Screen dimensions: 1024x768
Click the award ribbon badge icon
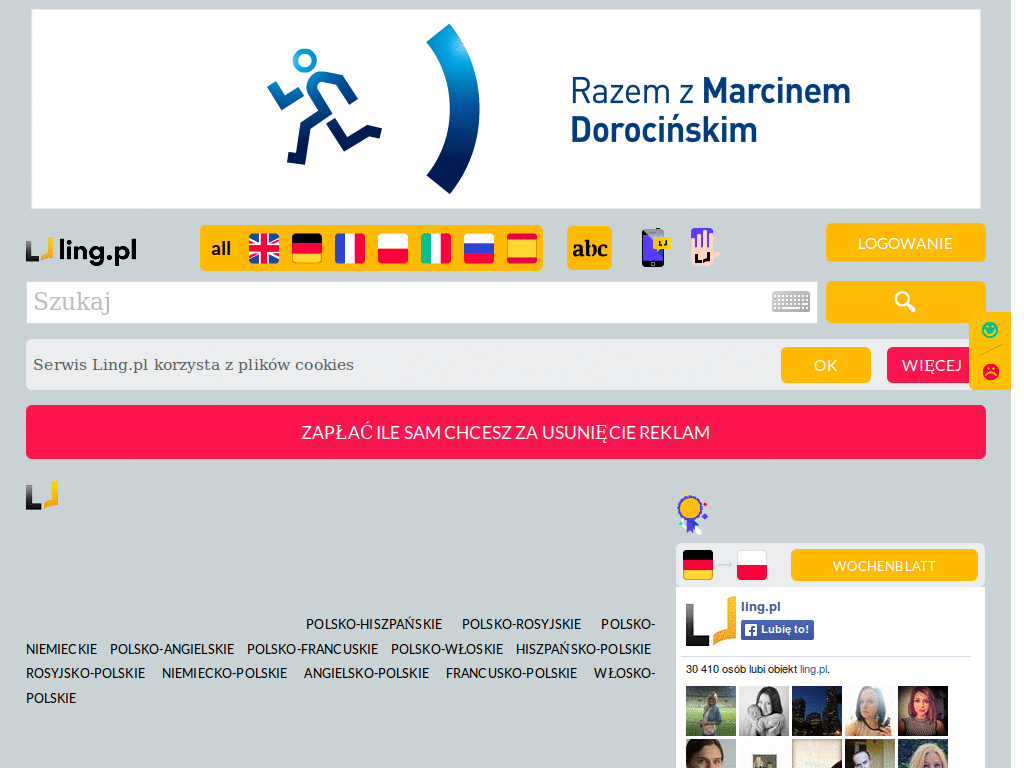692,513
